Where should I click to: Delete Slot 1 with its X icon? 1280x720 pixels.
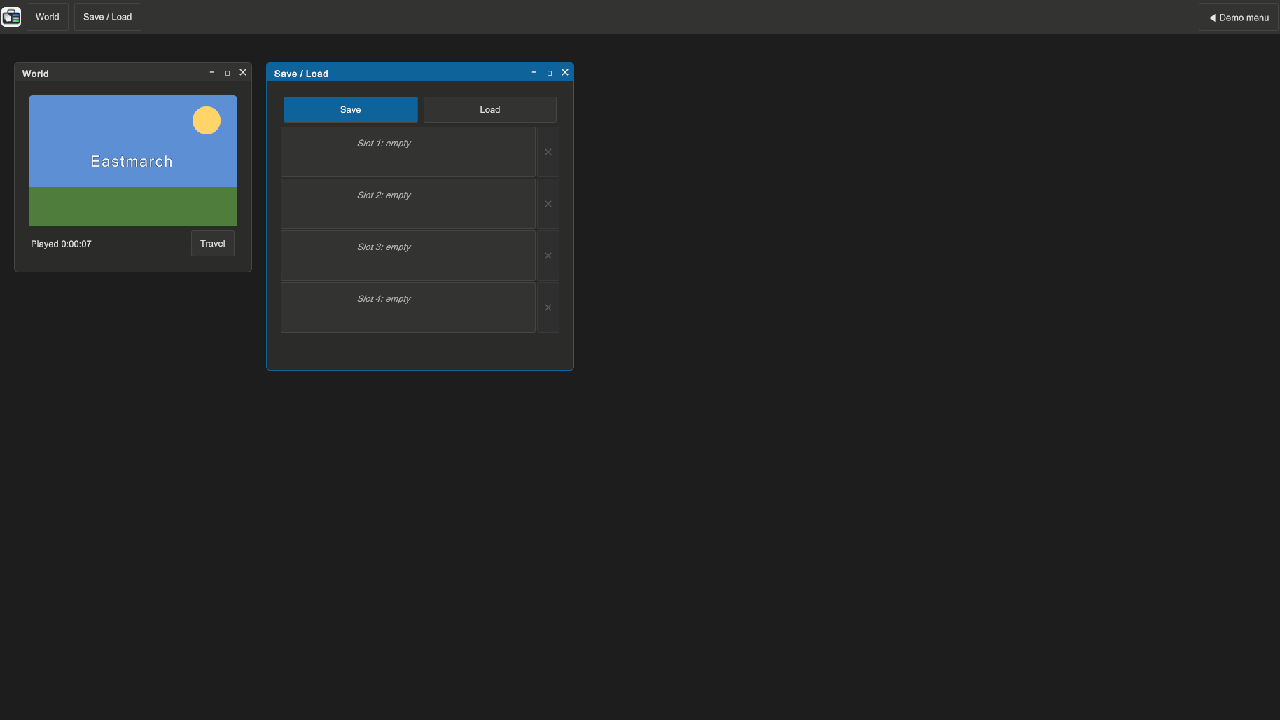548,152
